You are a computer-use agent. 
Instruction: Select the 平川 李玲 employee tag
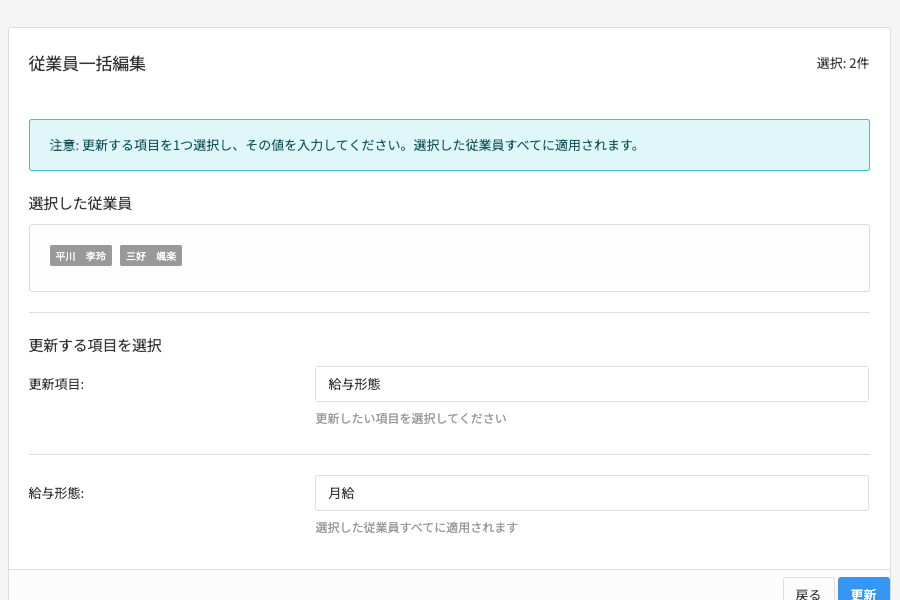81,256
